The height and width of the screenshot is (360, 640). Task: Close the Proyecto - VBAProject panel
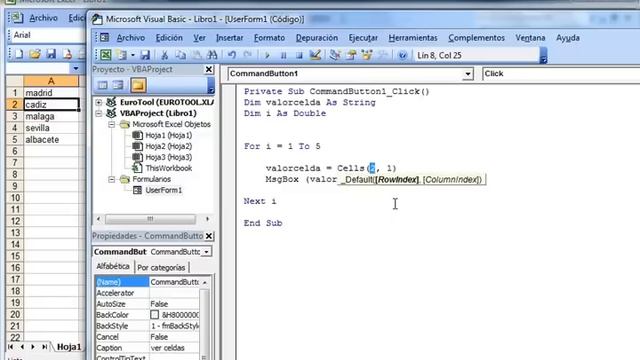pyautogui.click(x=209, y=69)
